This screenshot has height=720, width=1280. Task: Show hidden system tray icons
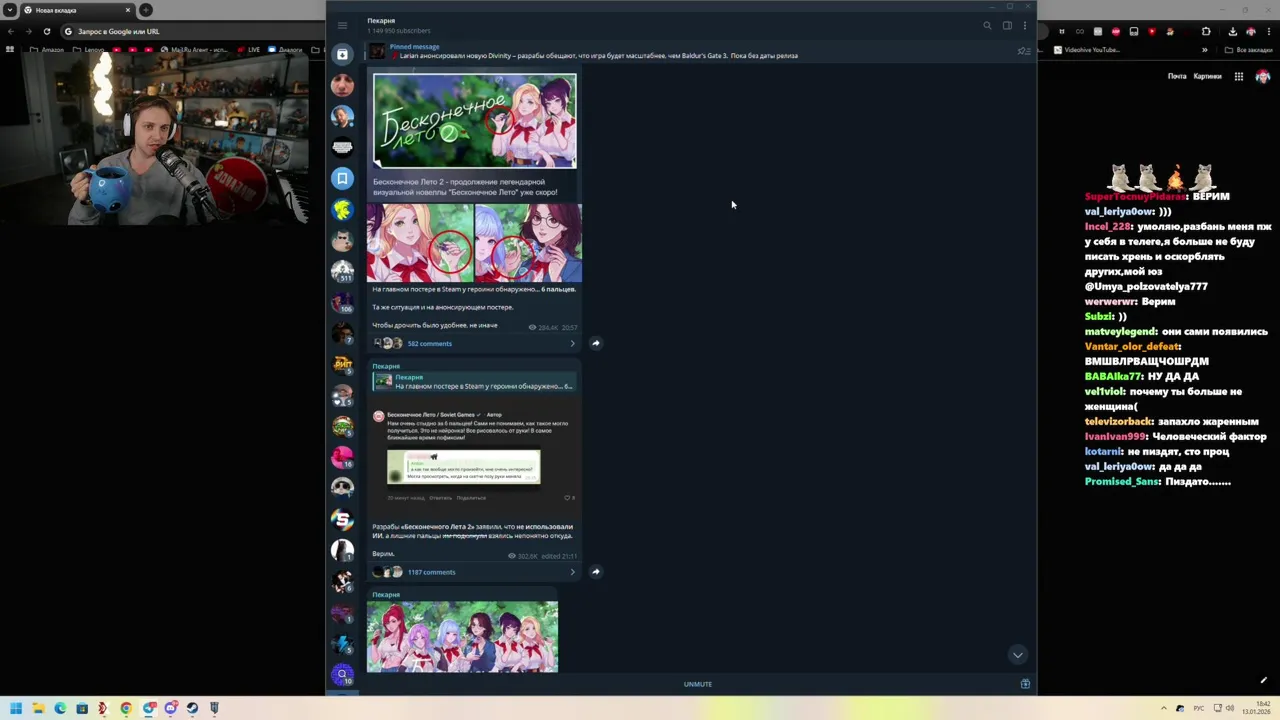(x=1164, y=708)
